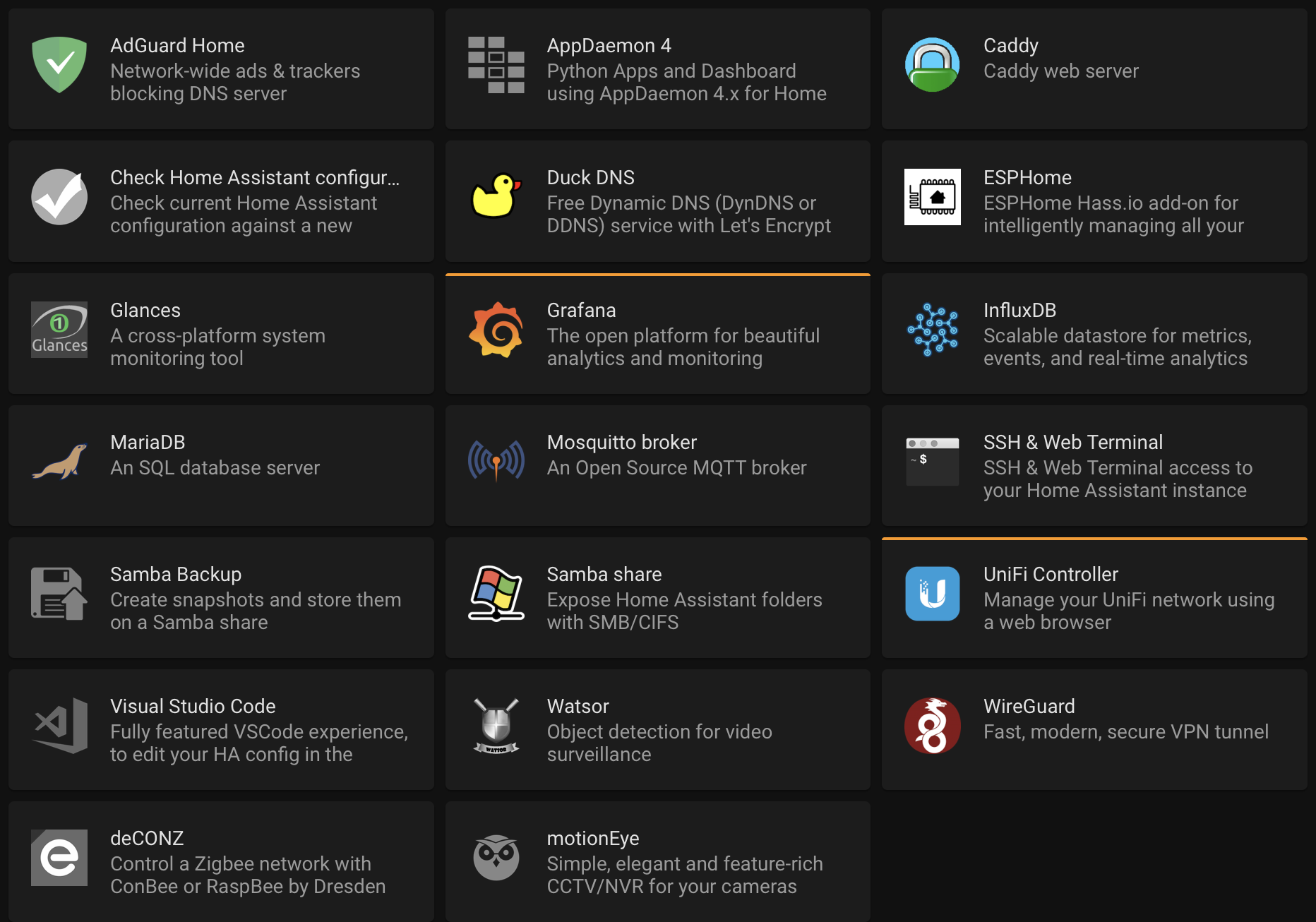1316x922 pixels.
Task: Click the Samba Backup floppy disk icon
Action: point(59,594)
